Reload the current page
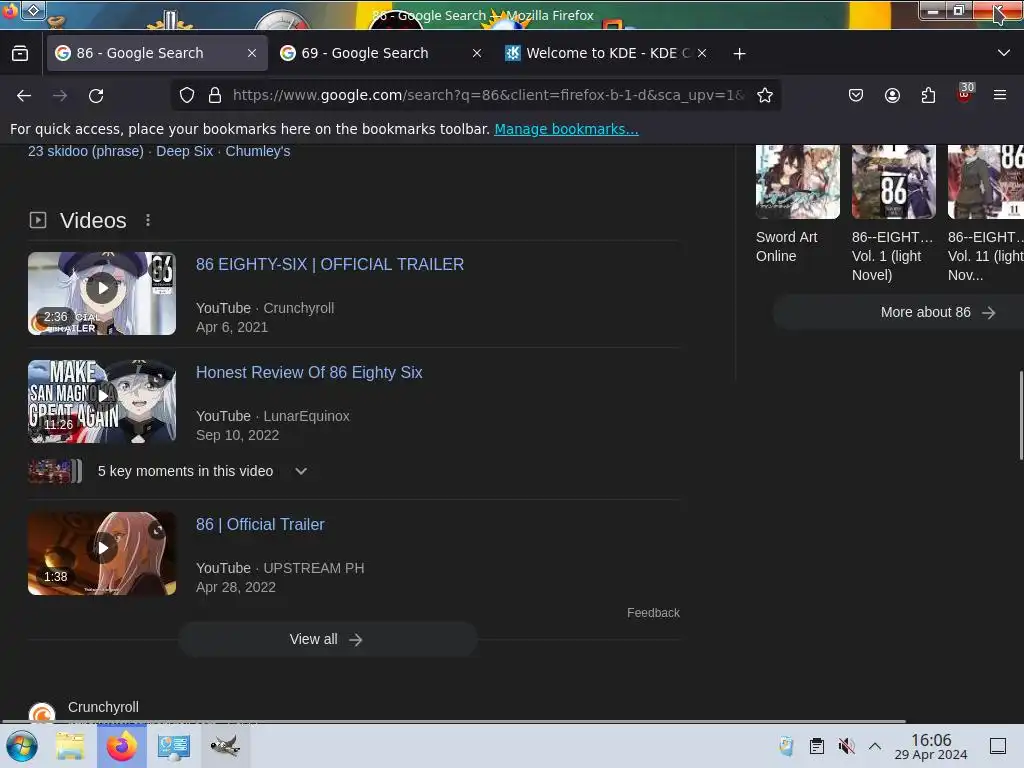The image size is (1024, 768). click(96, 95)
